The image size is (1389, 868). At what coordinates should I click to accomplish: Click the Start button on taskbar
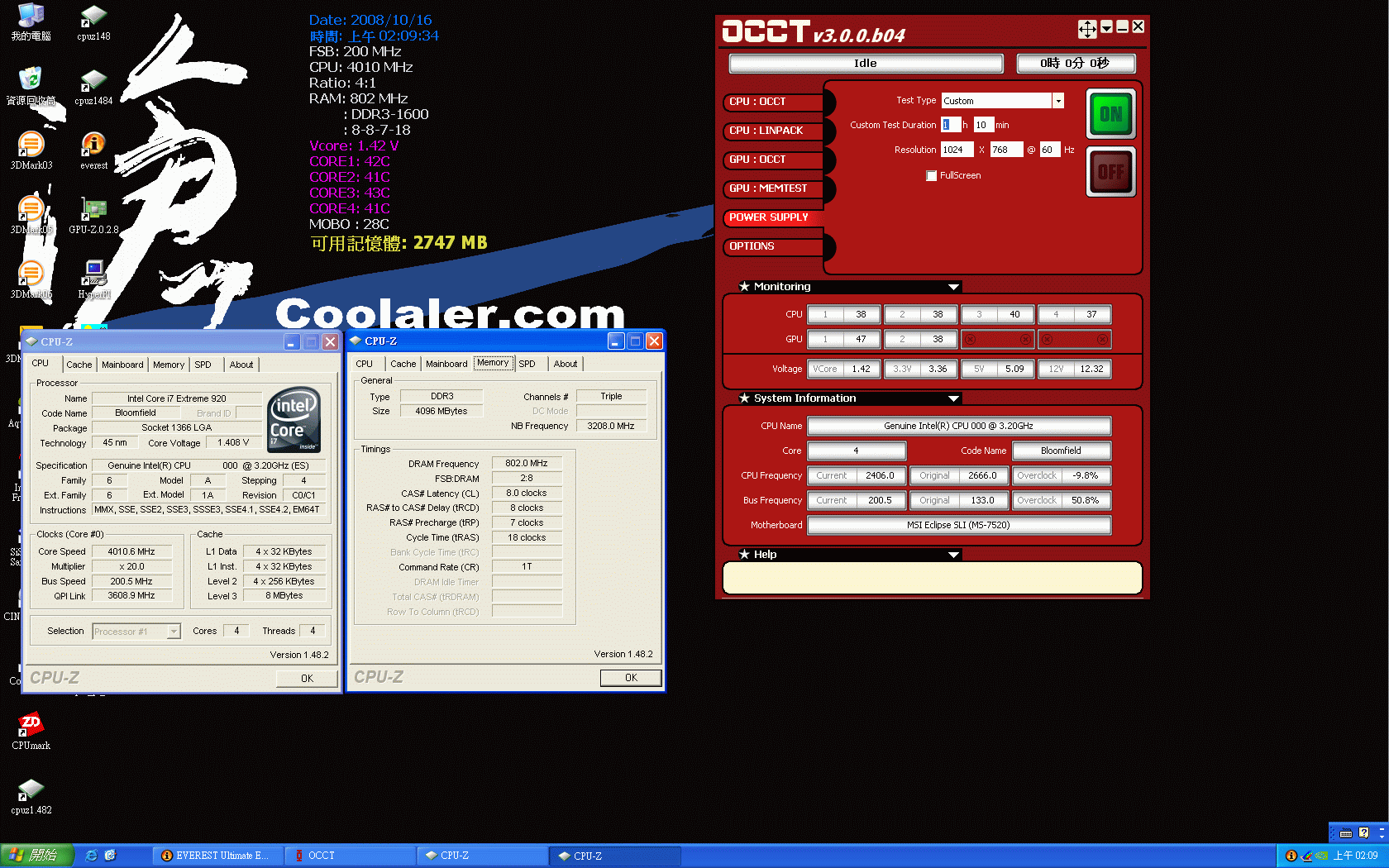click(36, 856)
